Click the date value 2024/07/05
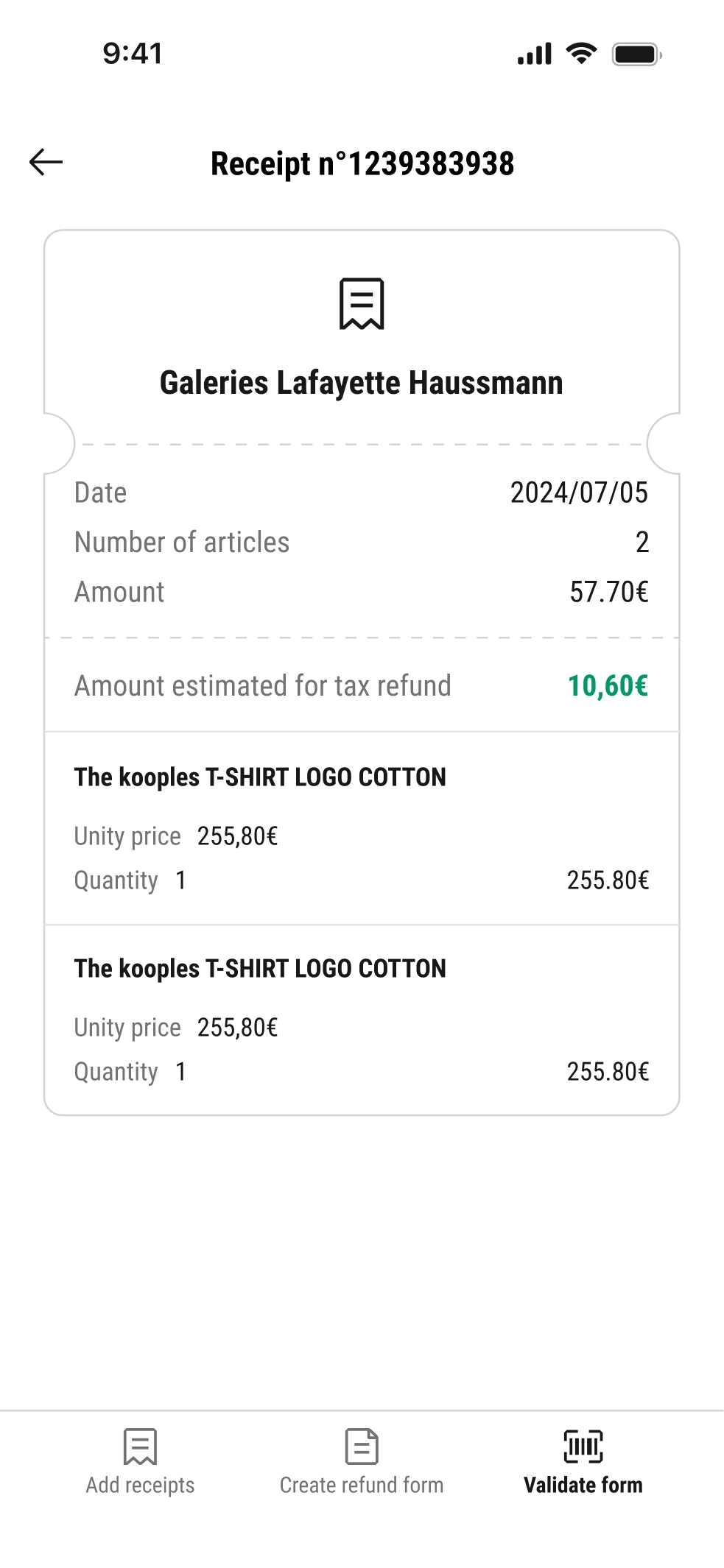Screen dimensions: 724x1568 (x=579, y=492)
